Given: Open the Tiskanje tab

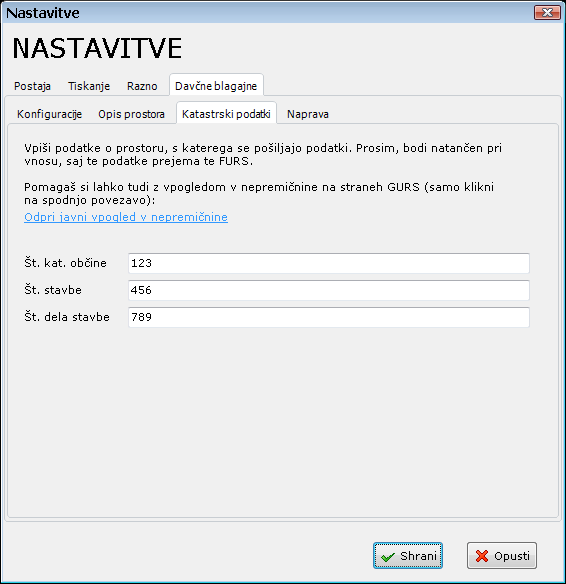Looking at the screenshot, I should tap(89, 86).
